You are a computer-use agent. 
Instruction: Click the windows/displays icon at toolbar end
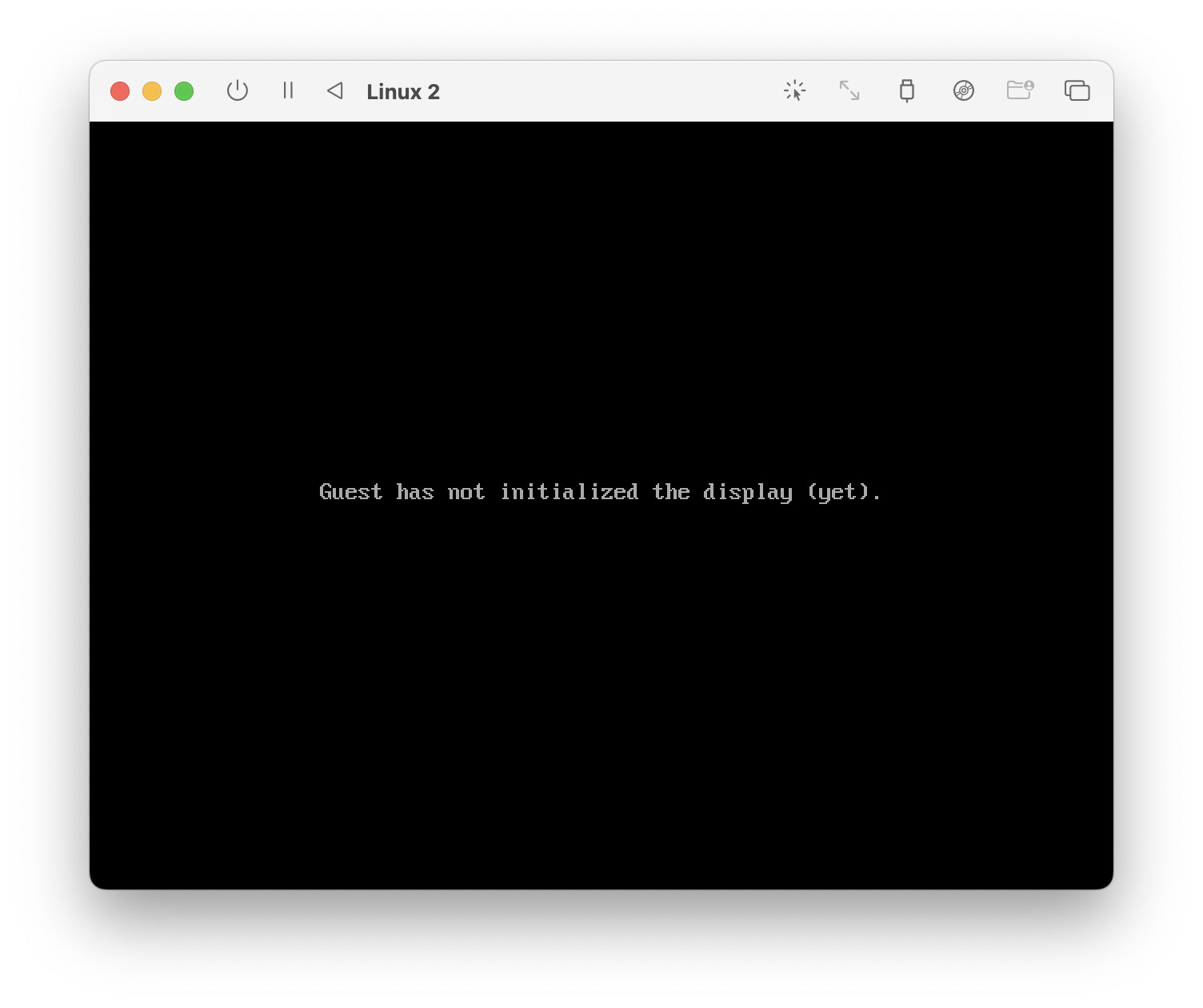coord(1077,90)
